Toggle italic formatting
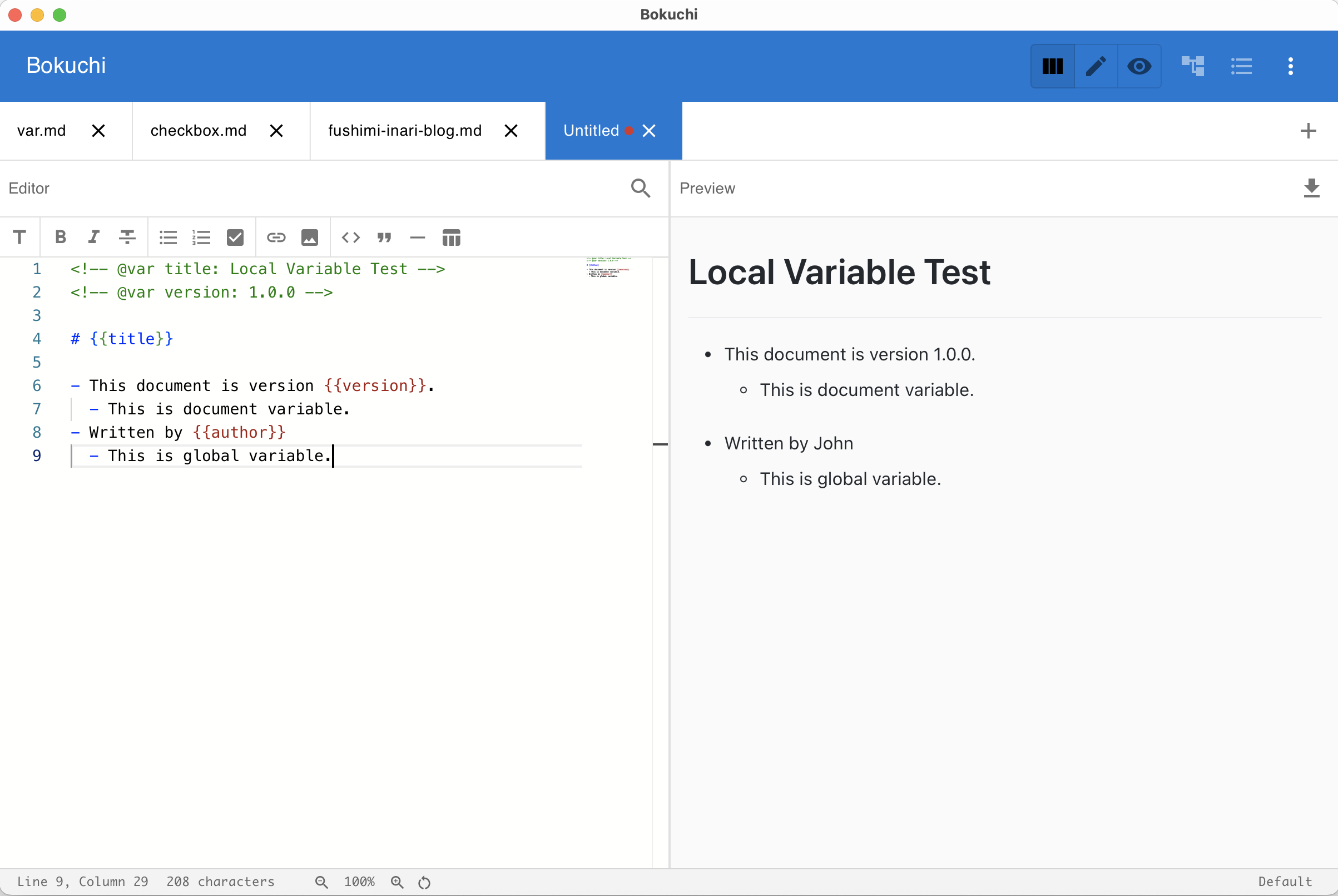Screen dimensions: 1338x896 [x=93, y=237]
